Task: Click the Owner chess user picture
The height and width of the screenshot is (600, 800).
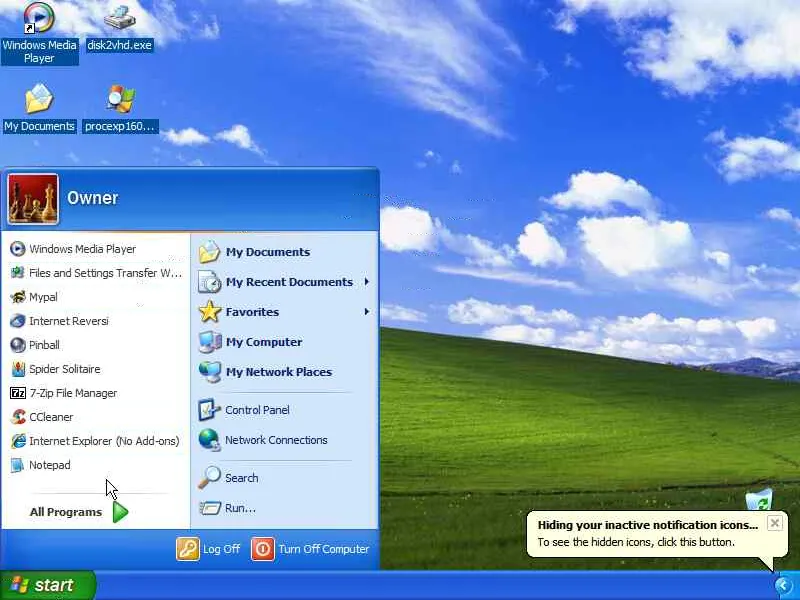Action: pos(33,199)
